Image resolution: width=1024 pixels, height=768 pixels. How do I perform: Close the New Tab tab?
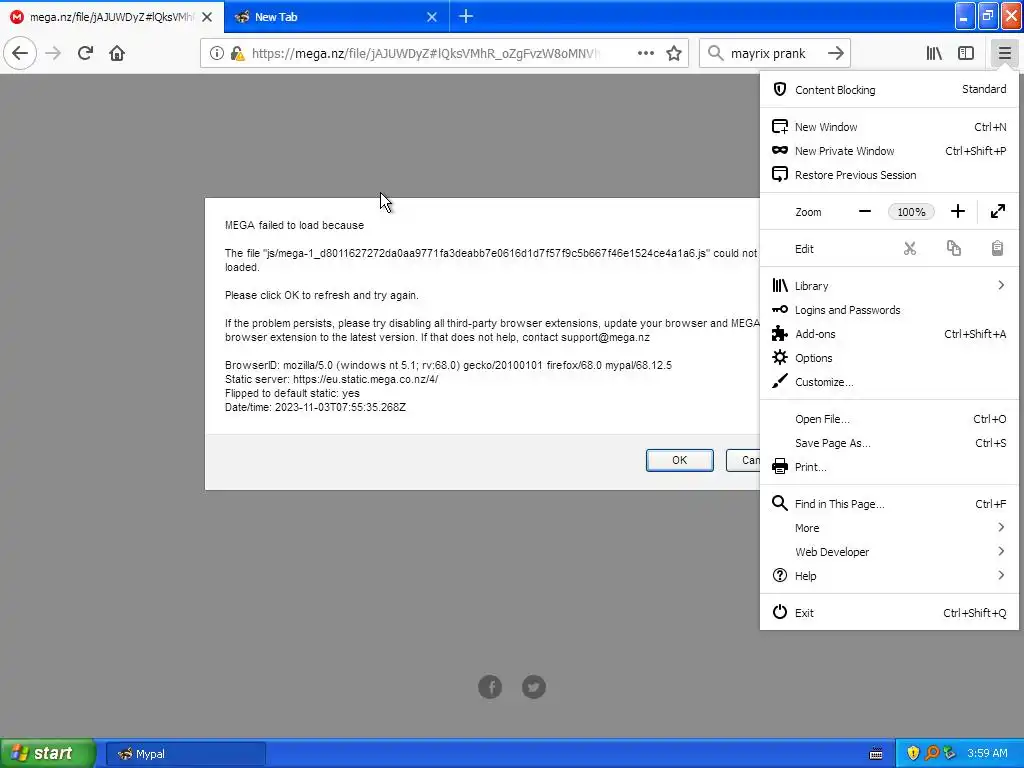(x=432, y=17)
